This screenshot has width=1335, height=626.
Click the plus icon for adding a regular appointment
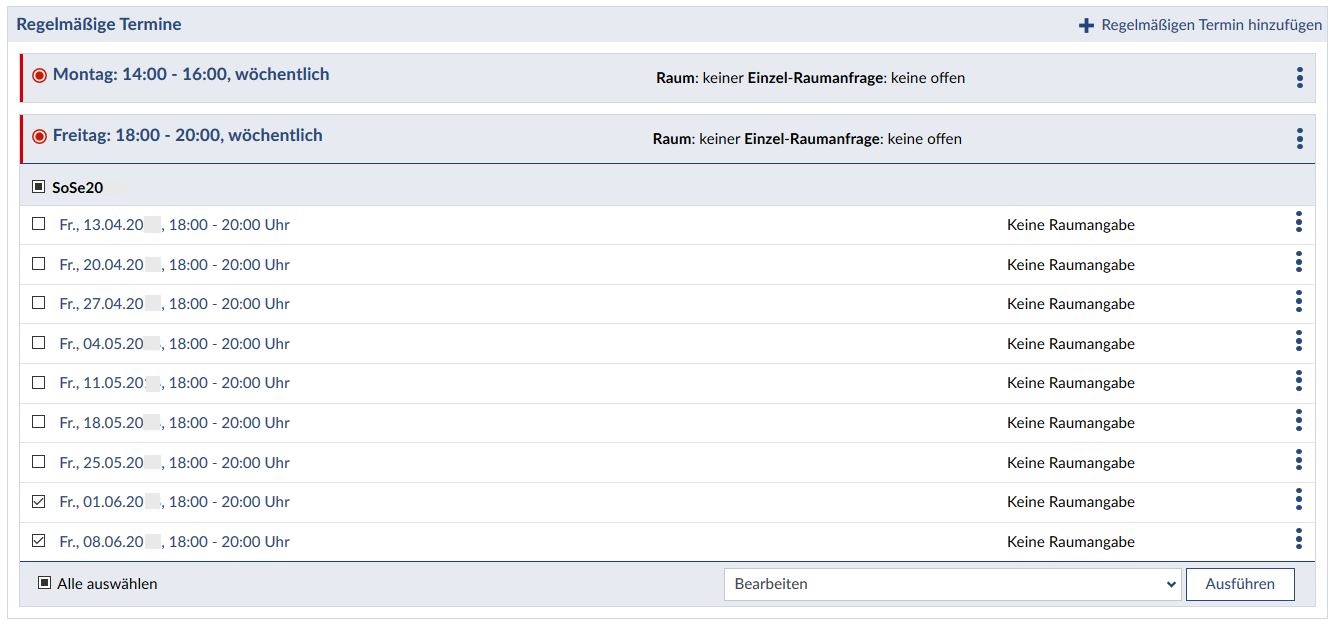coord(1086,26)
